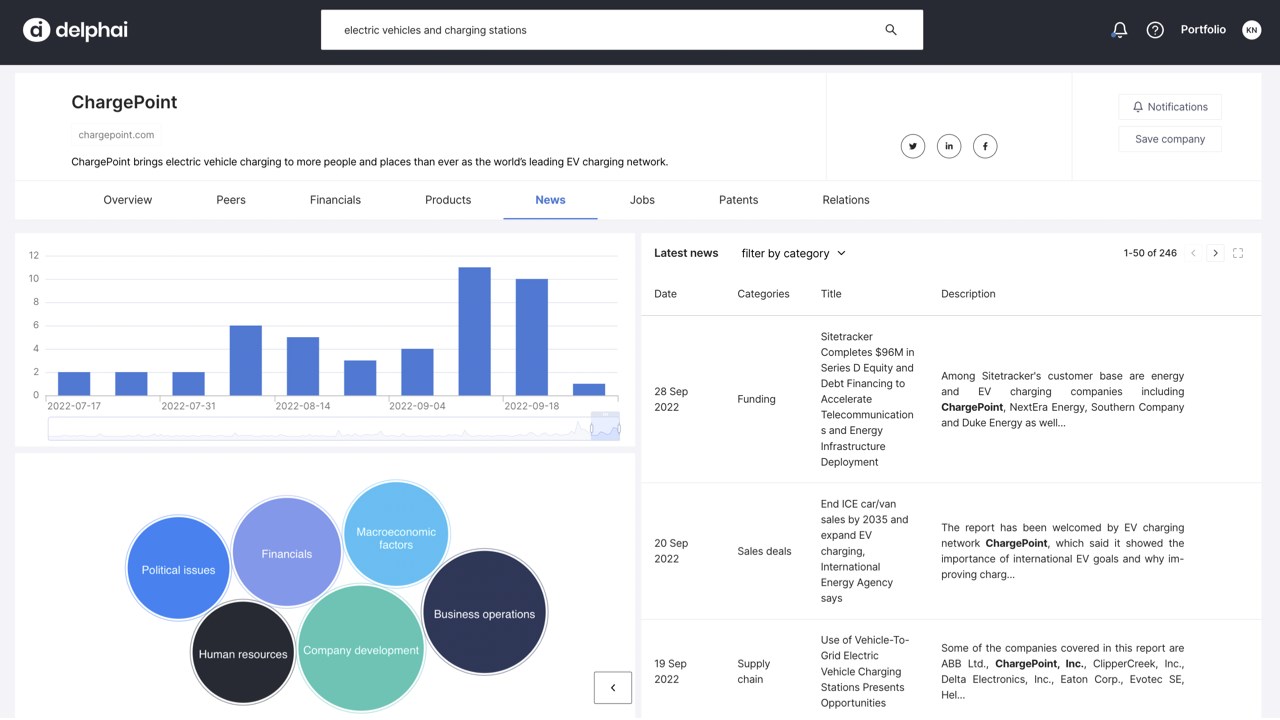Select the Human resources bubble

click(x=243, y=654)
